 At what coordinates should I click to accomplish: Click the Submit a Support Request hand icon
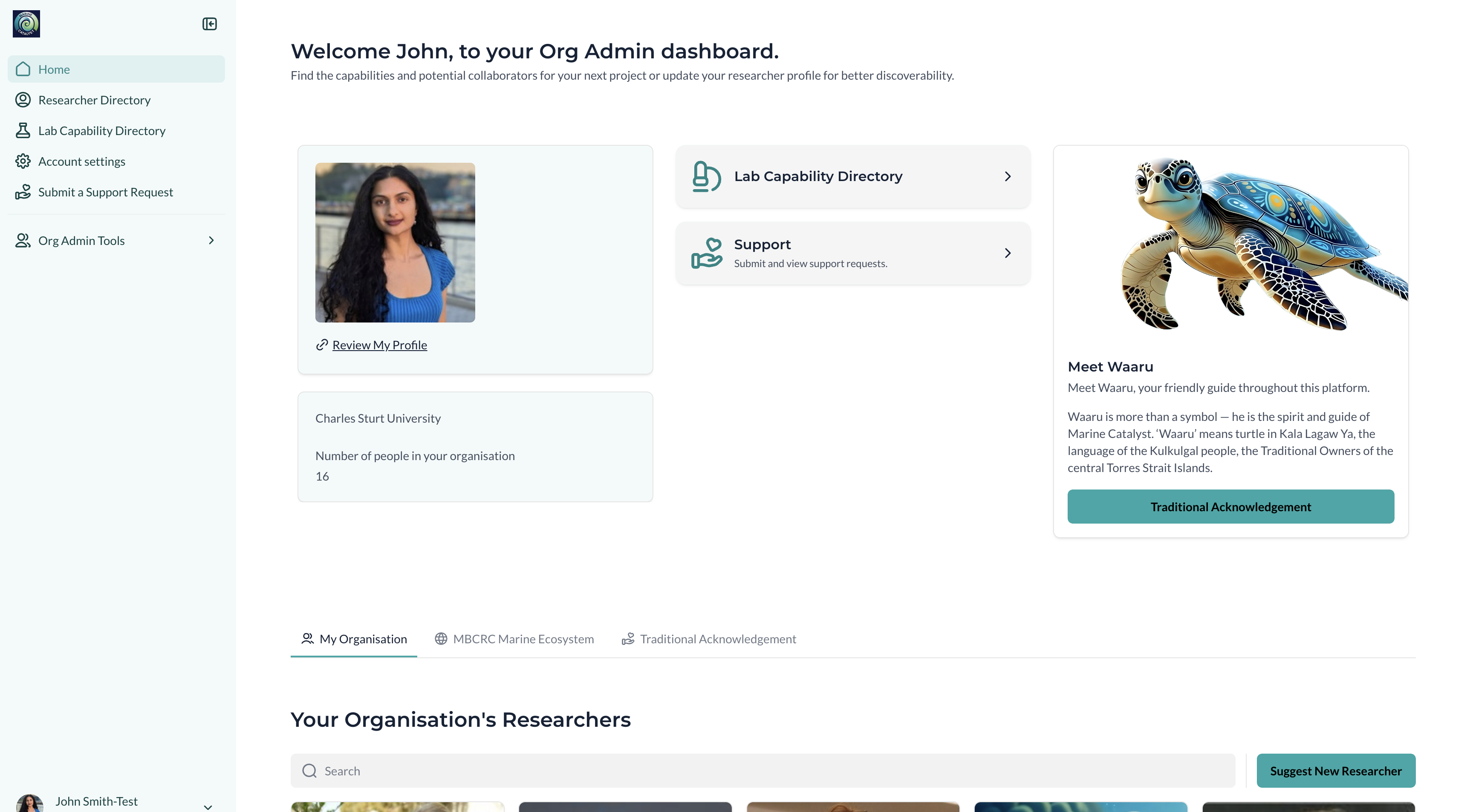23,192
